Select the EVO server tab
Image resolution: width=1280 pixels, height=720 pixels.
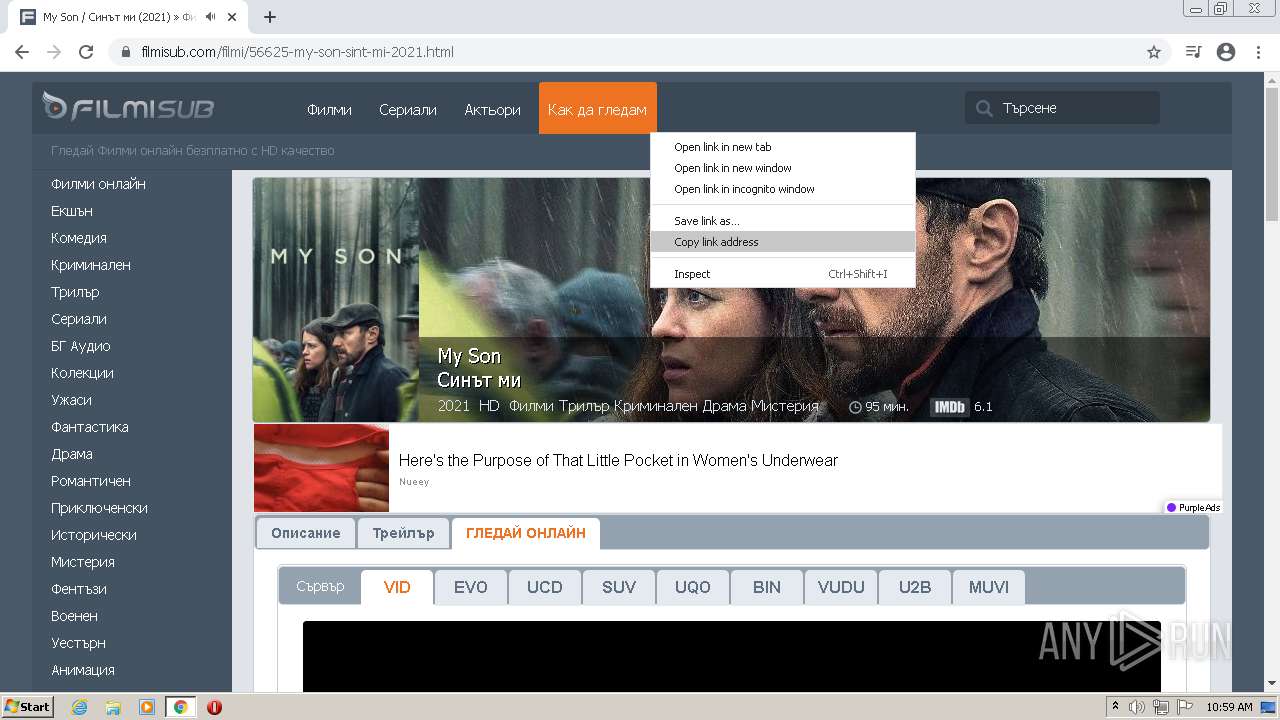coord(470,587)
